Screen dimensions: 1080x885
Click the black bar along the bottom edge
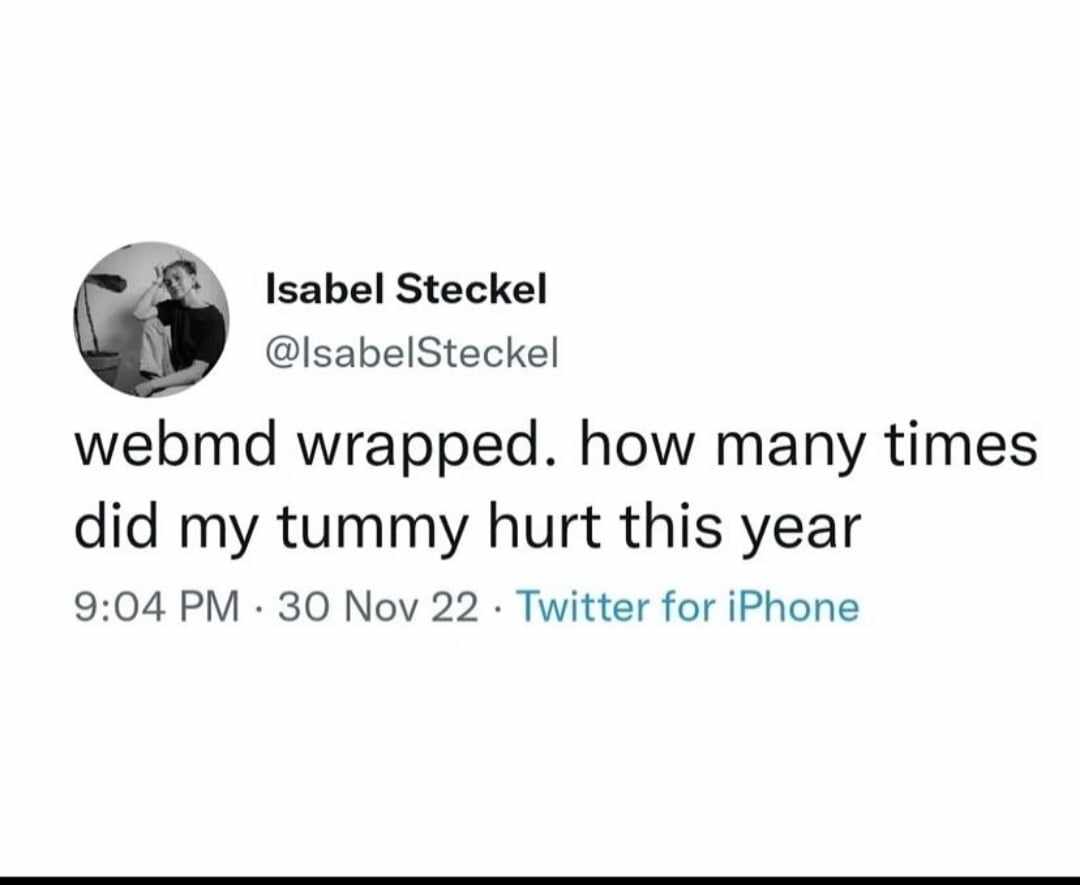(540, 879)
